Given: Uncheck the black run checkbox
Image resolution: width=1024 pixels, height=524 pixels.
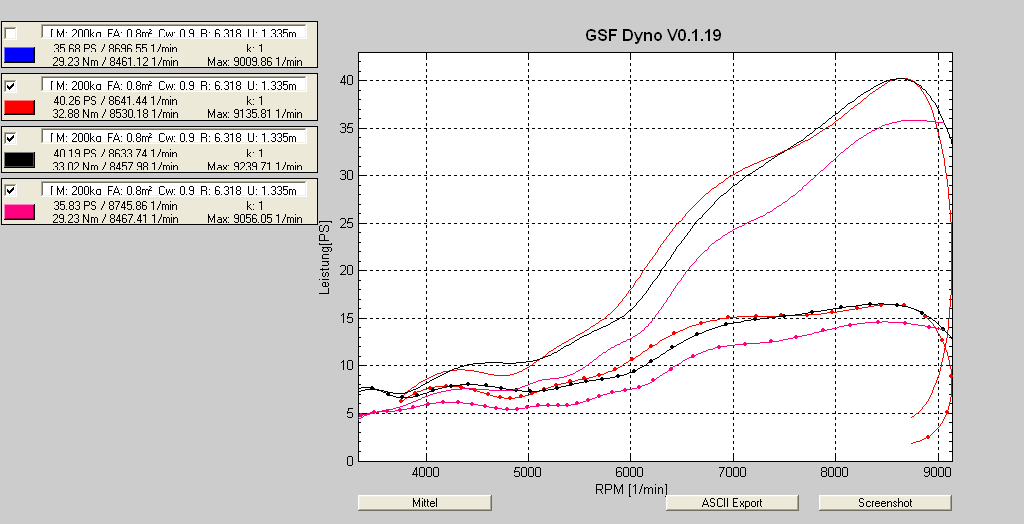Looking at the screenshot, I should [x=11, y=138].
